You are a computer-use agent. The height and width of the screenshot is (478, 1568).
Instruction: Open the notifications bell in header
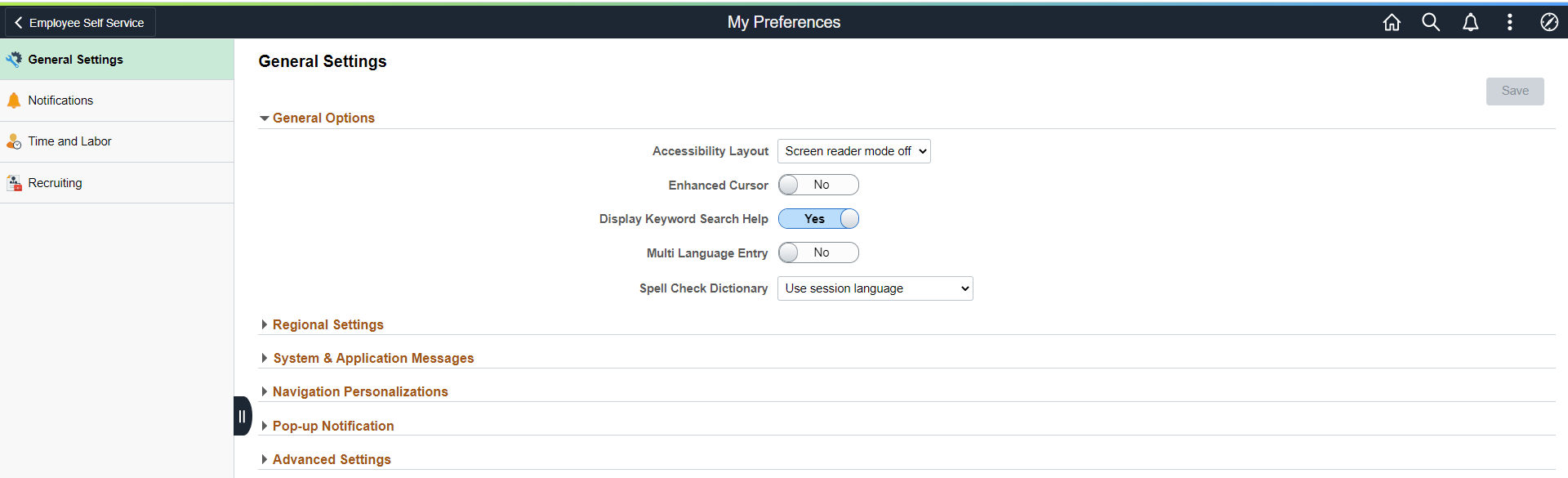[1470, 23]
